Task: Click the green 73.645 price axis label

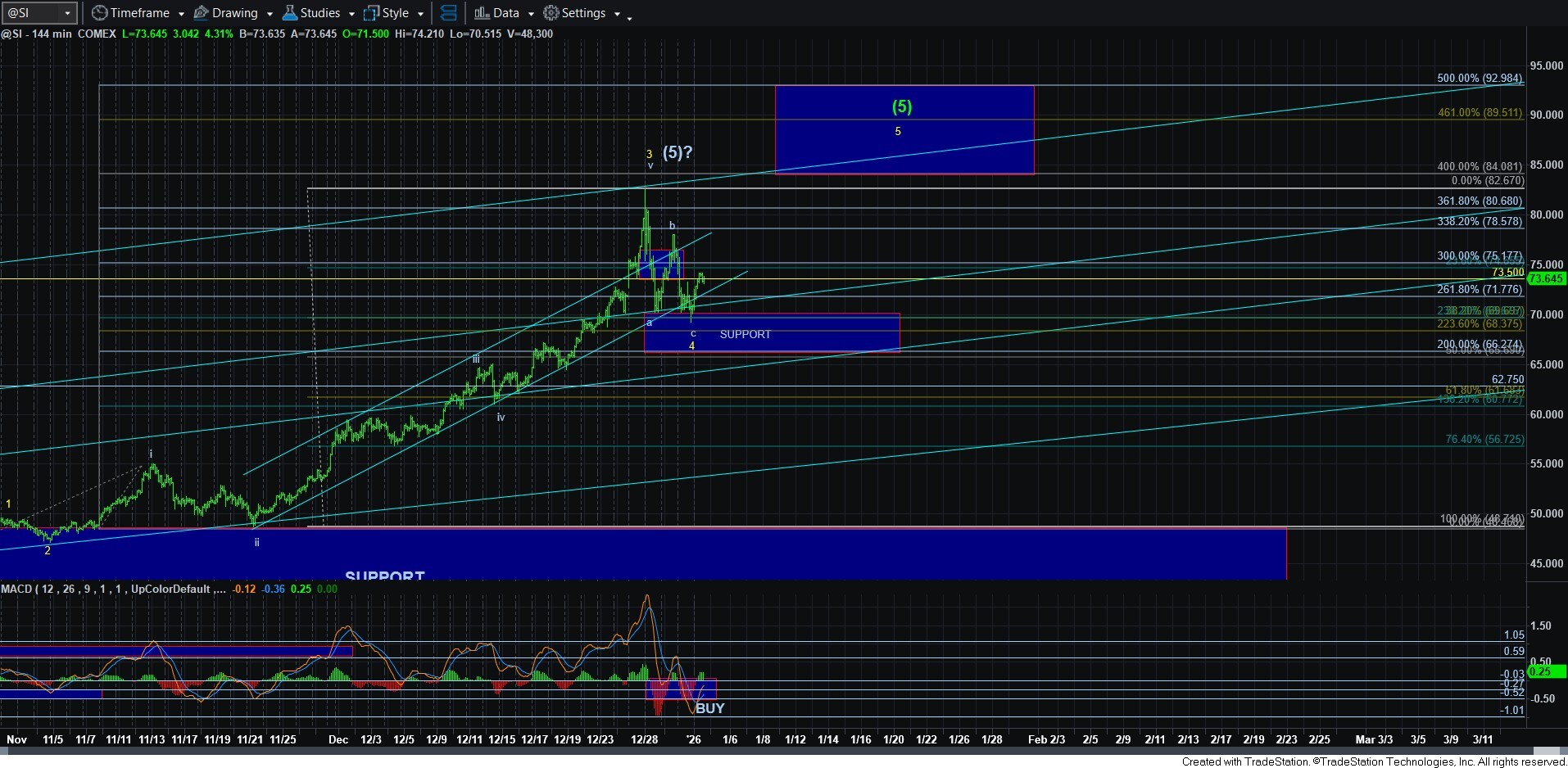Action: click(x=1546, y=279)
